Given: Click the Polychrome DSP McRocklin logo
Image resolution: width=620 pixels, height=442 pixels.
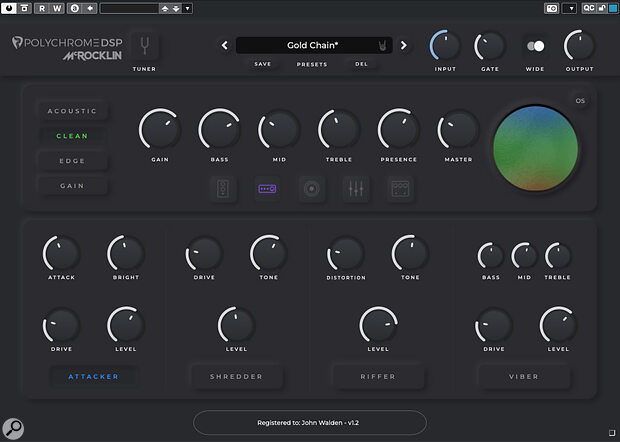Looking at the screenshot, I should tap(67, 49).
